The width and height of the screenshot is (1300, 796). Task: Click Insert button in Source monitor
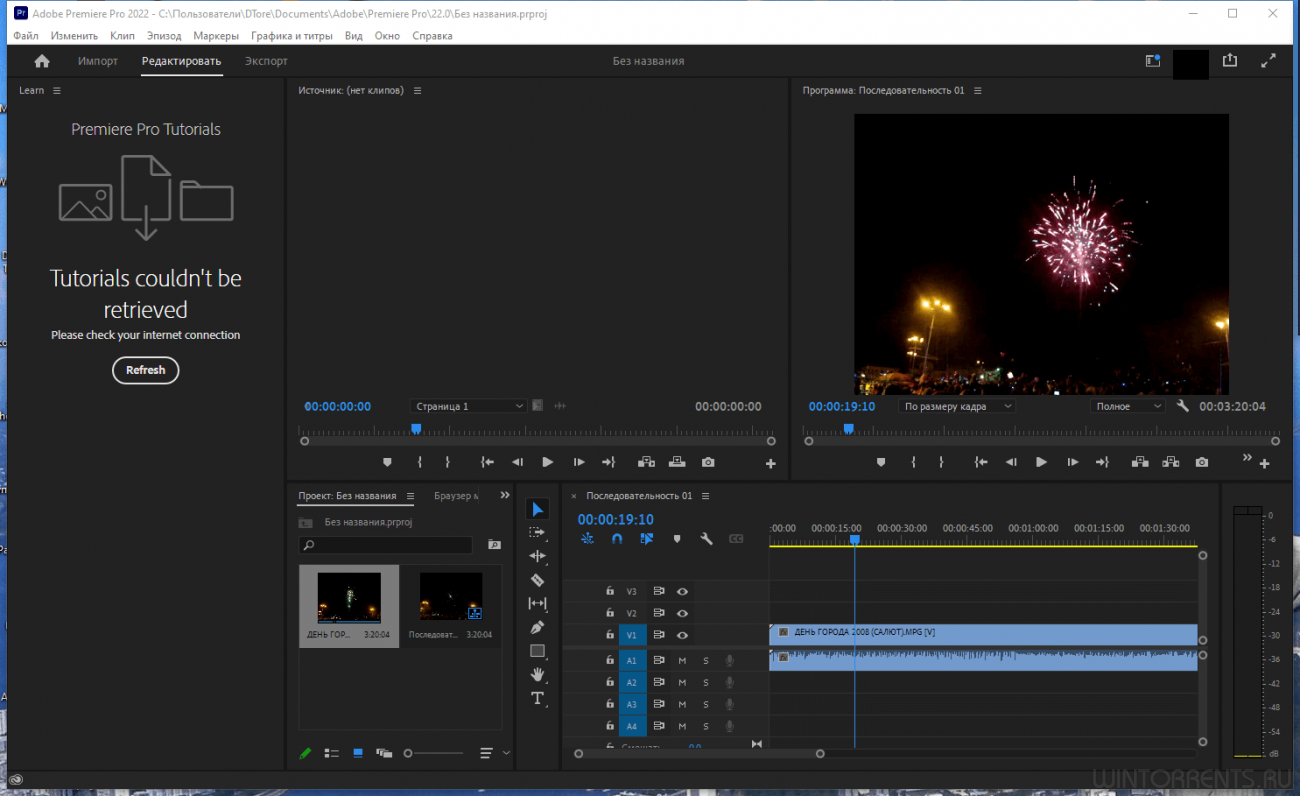(x=646, y=462)
